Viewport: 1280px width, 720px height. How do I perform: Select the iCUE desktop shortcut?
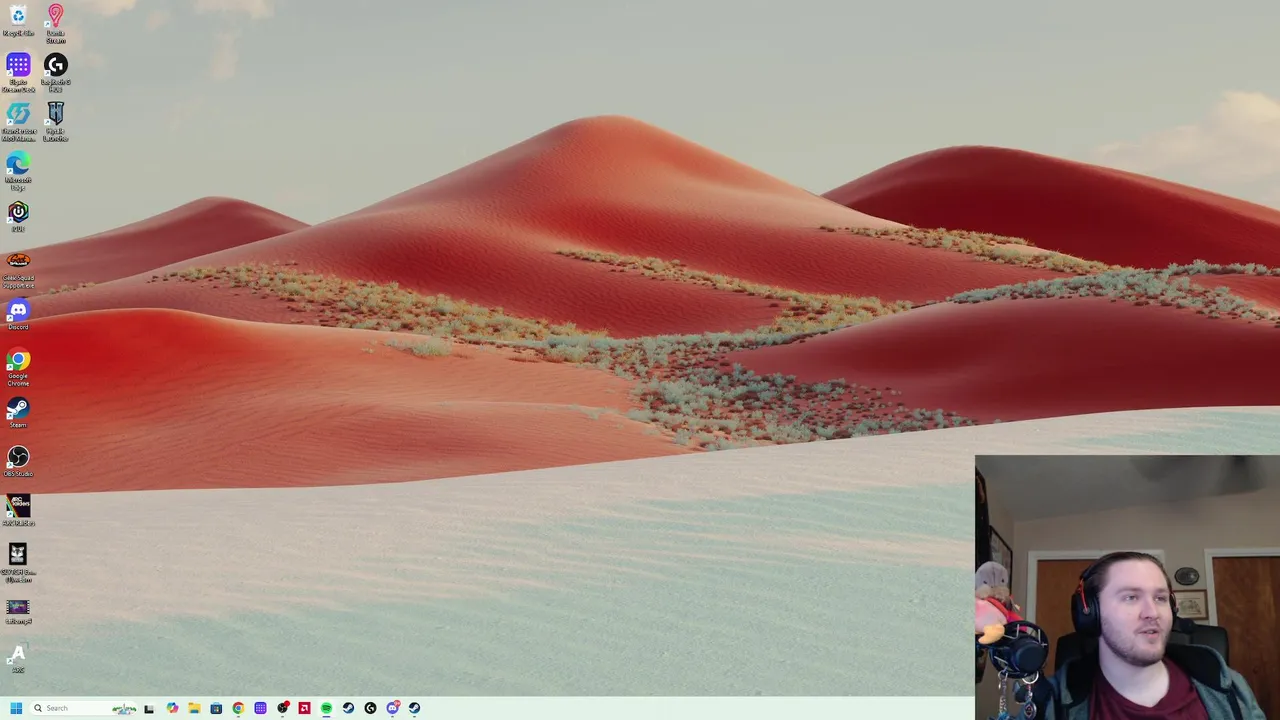coord(18,216)
